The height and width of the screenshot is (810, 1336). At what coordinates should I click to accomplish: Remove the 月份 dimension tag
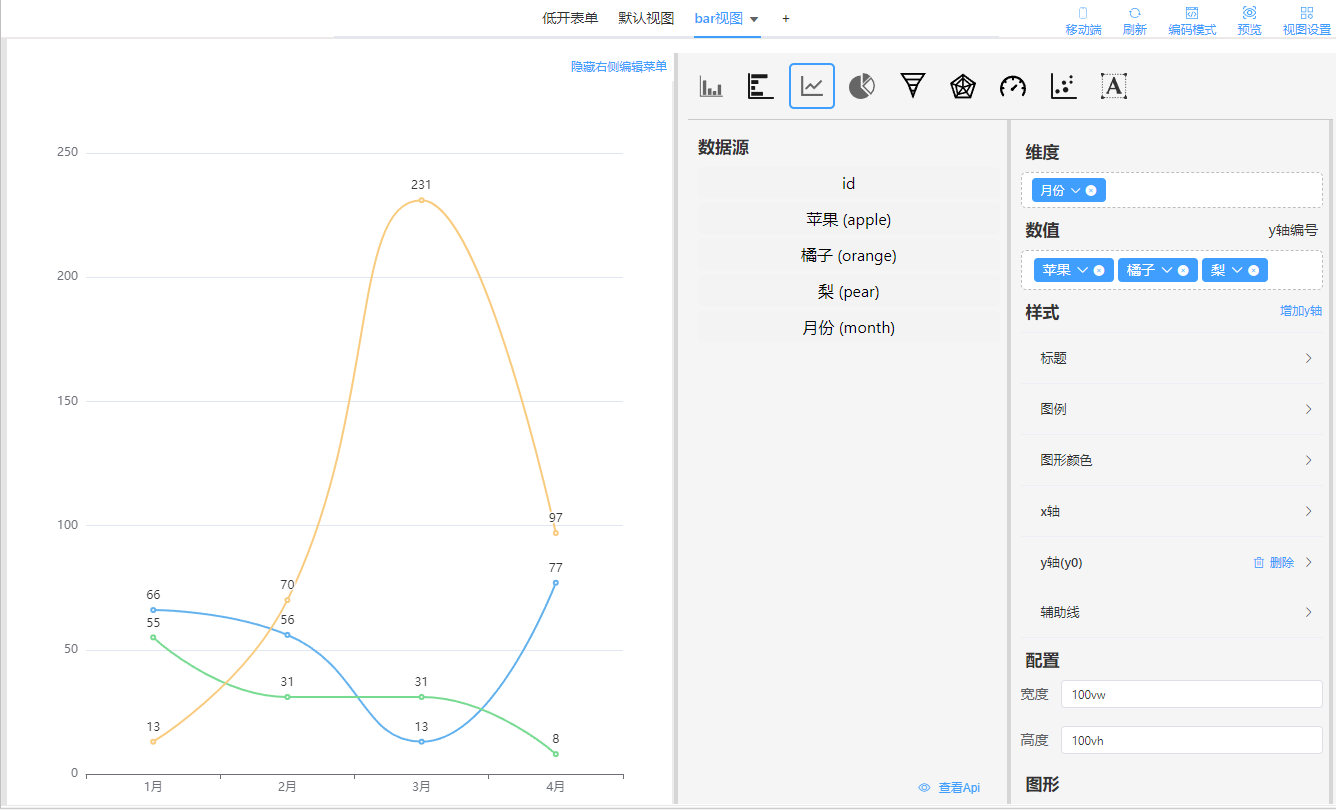coord(1091,190)
